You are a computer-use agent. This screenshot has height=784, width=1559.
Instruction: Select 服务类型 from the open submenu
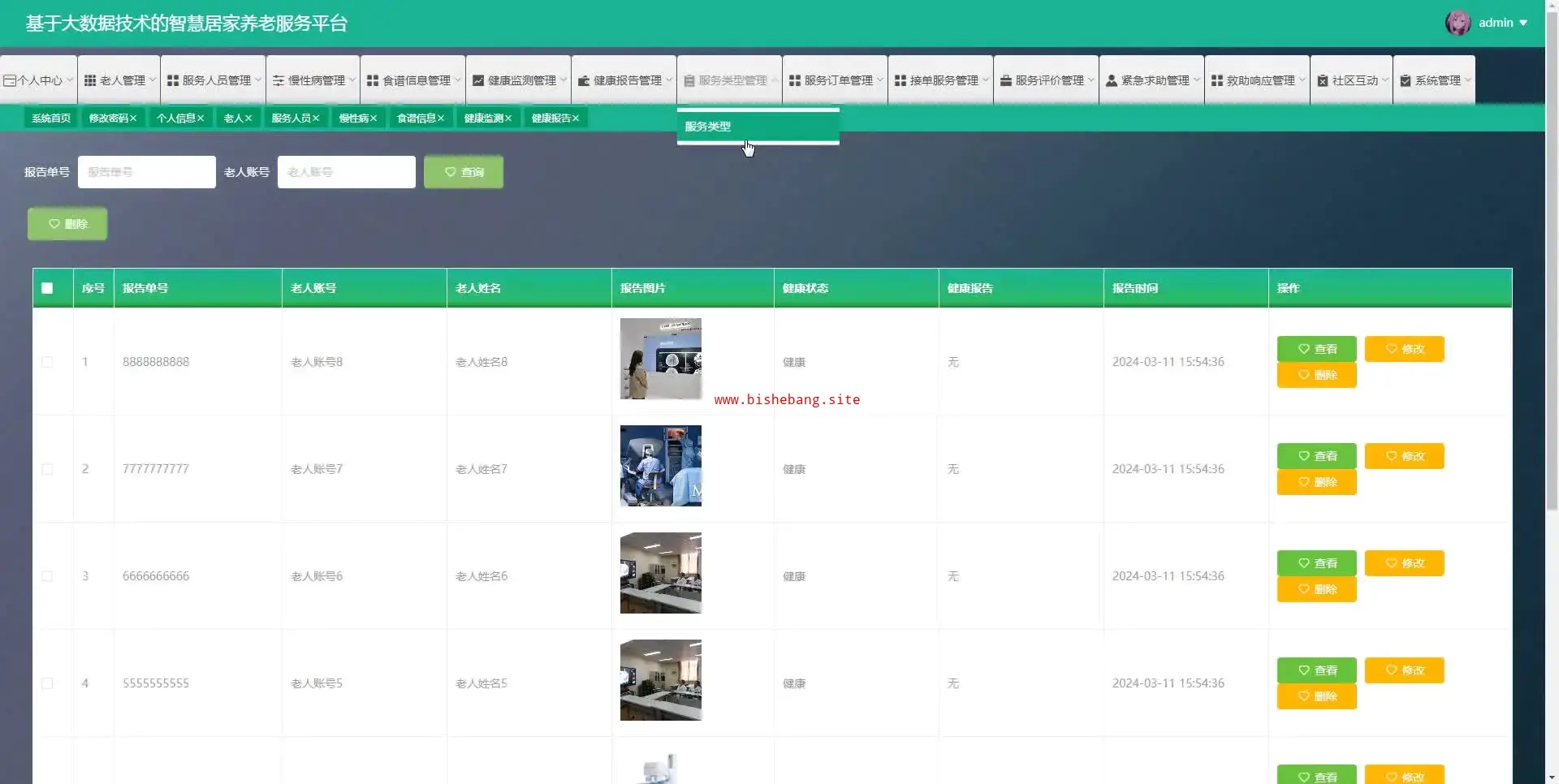(x=708, y=127)
